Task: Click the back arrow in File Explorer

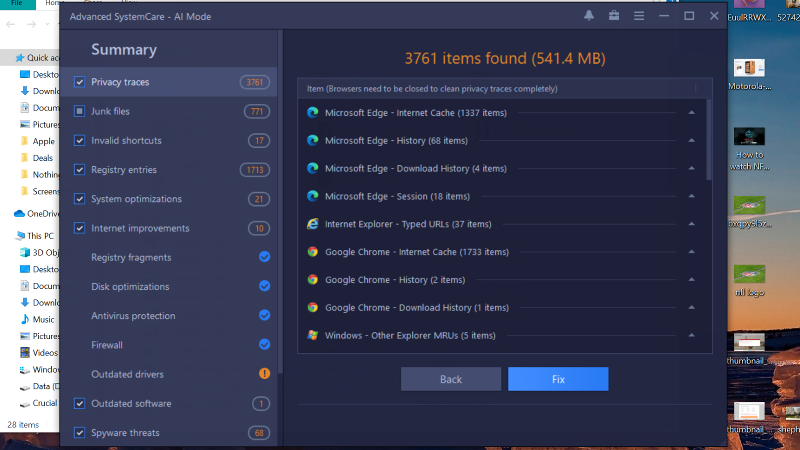Action: (x=11, y=24)
